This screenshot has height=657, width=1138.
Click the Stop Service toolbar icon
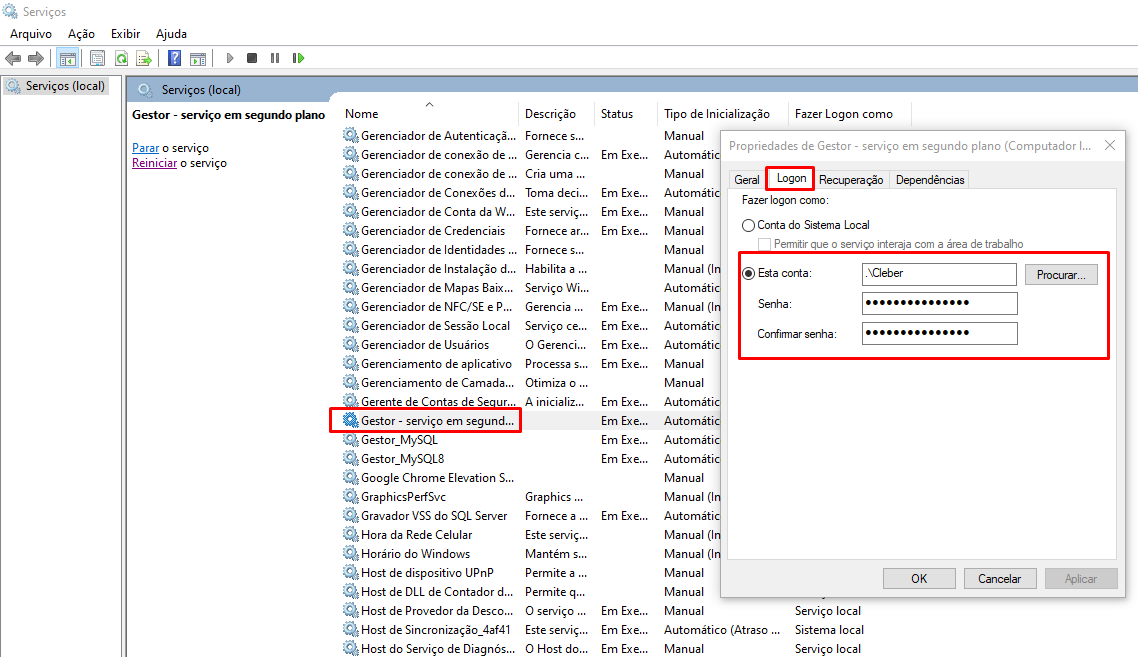click(x=252, y=58)
